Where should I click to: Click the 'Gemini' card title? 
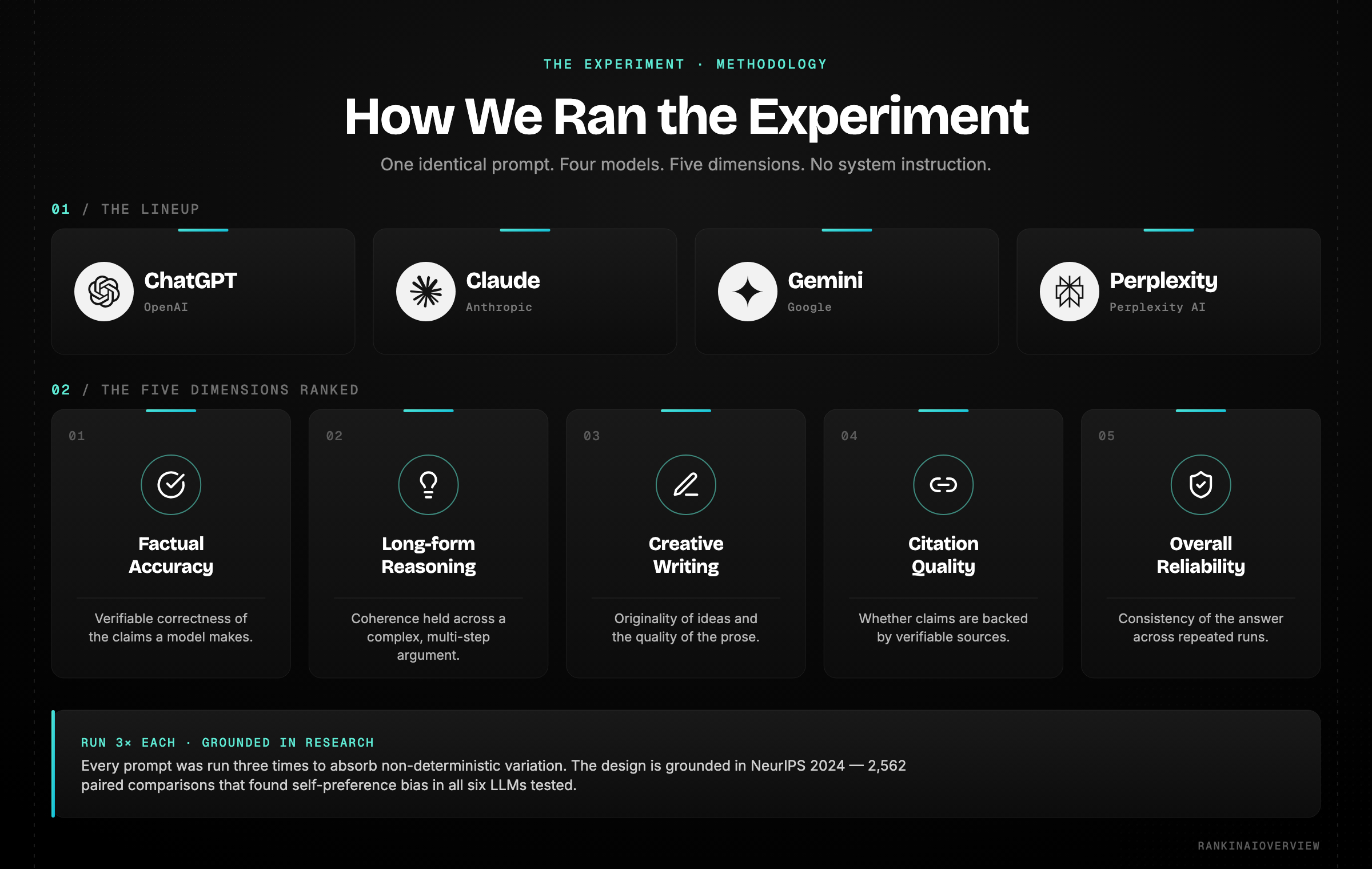(x=825, y=281)
